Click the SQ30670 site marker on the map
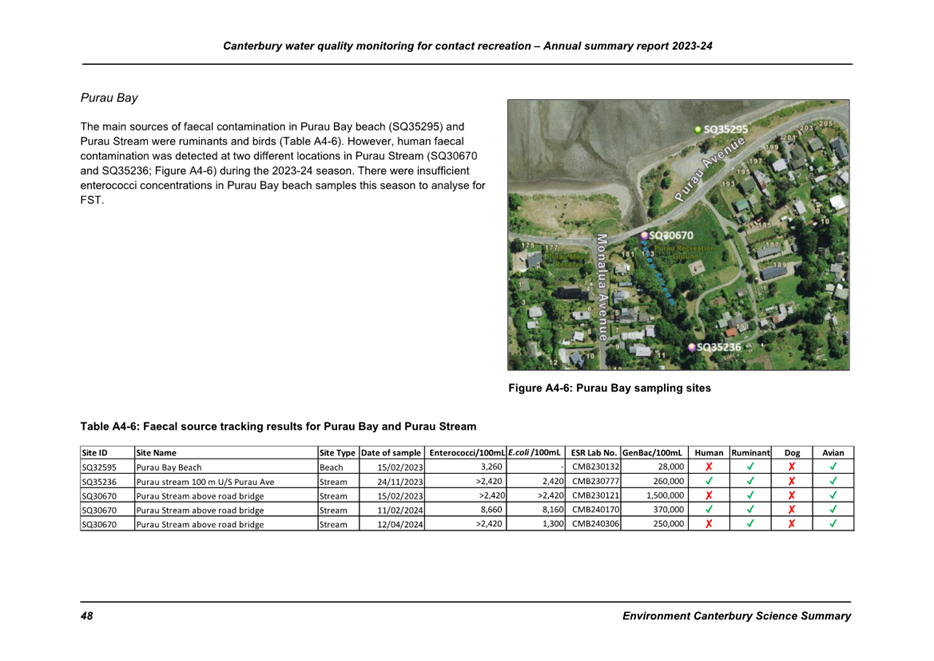The width and height of the screenshot is (934, 661). point(644,236)
